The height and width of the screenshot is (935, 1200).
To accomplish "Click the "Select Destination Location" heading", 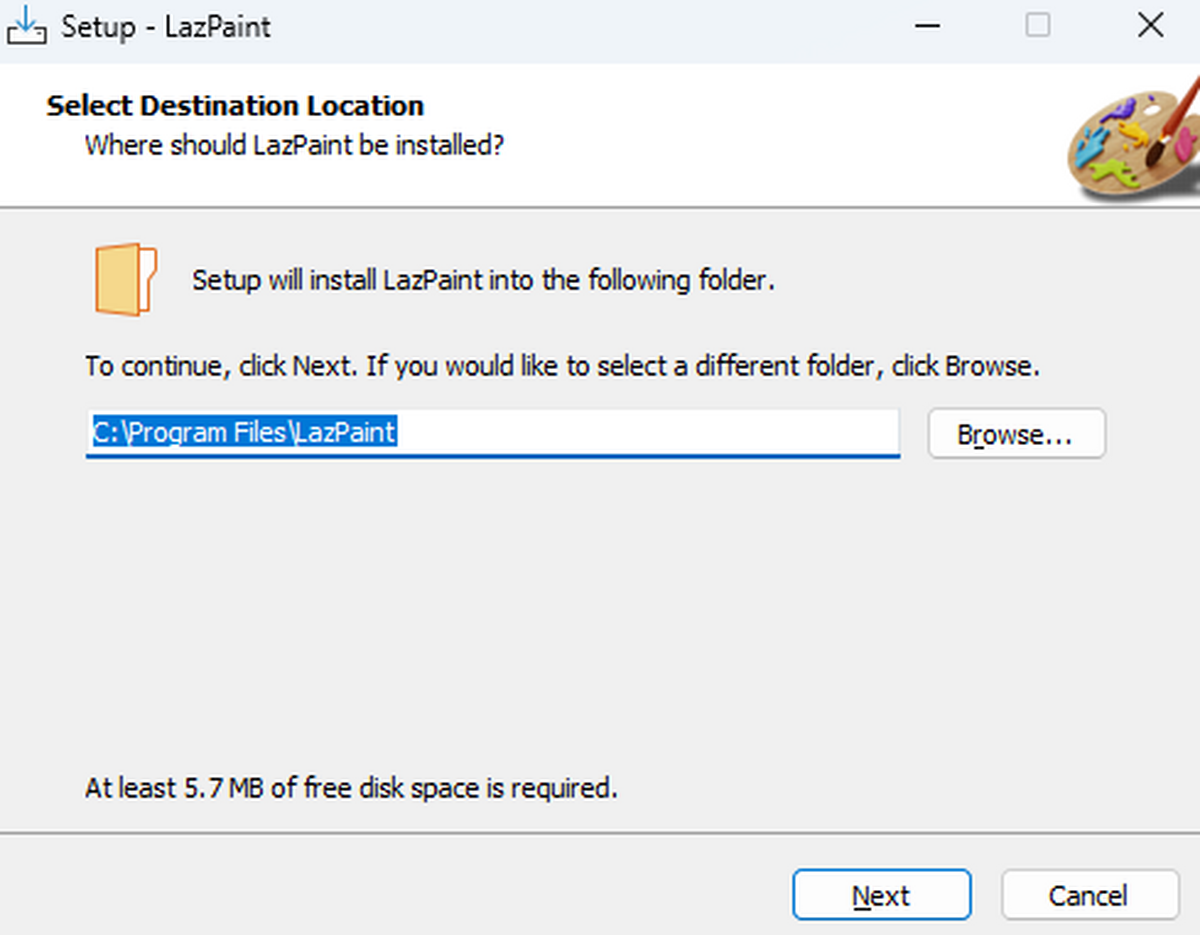I will coord(235,106).
